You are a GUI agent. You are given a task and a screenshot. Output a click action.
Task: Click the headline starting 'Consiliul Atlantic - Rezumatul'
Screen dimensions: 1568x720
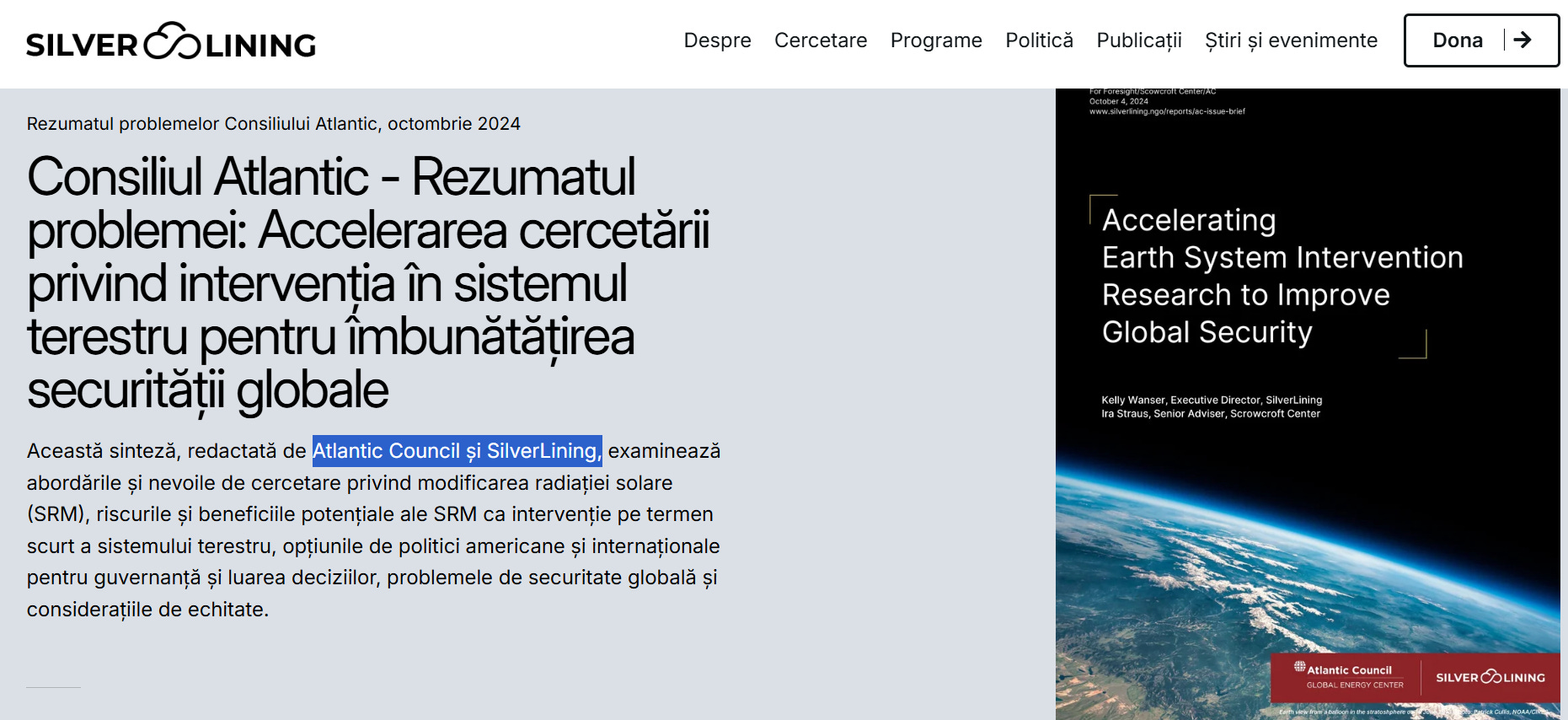pos(368,283)
